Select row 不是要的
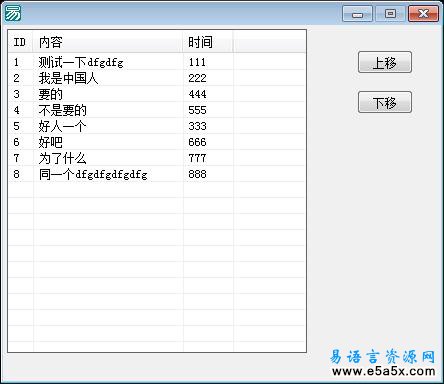 click(156, 110)
